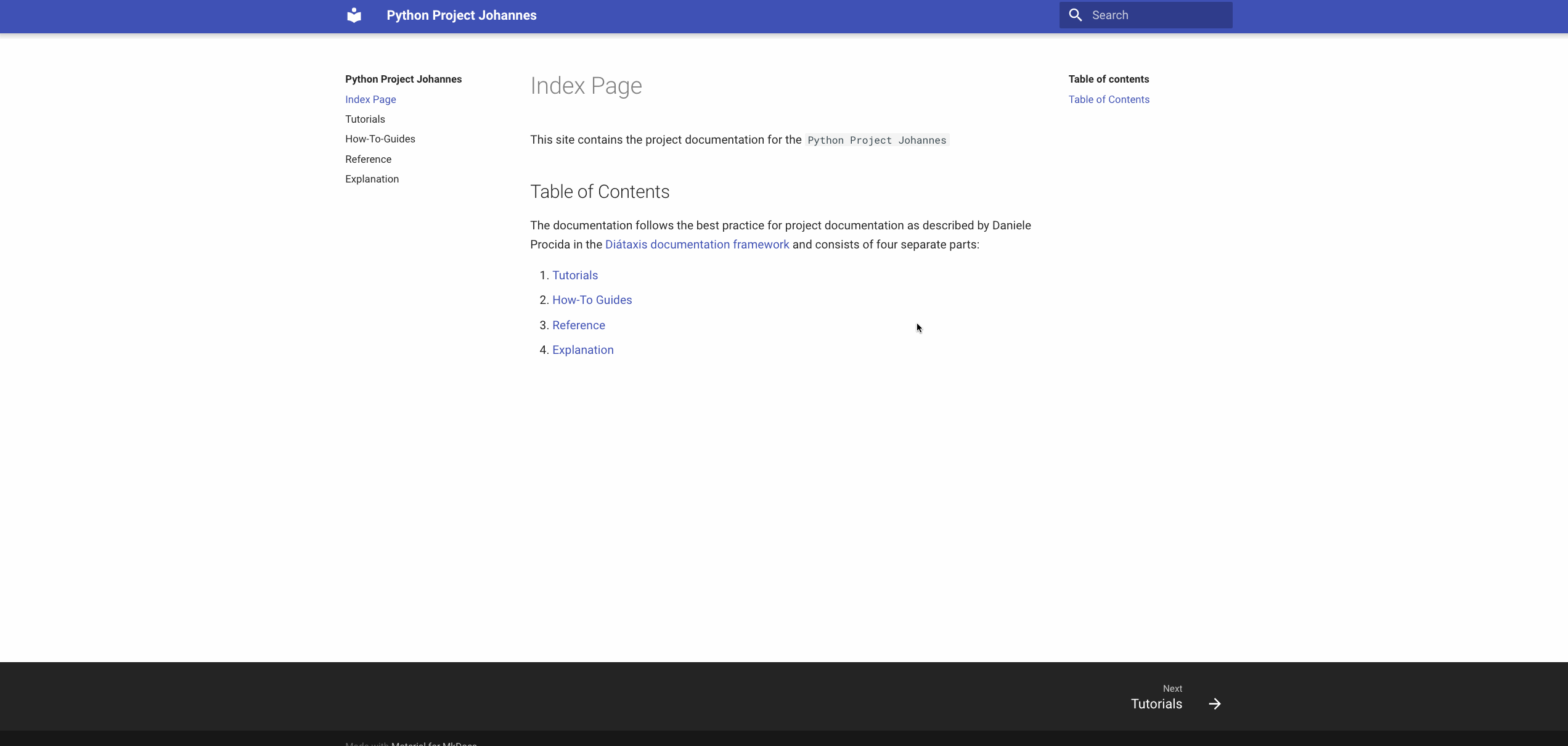Select Reference in the left navigation
The width and height of the screenshot is (1568, 746).
tap(368, 159)
